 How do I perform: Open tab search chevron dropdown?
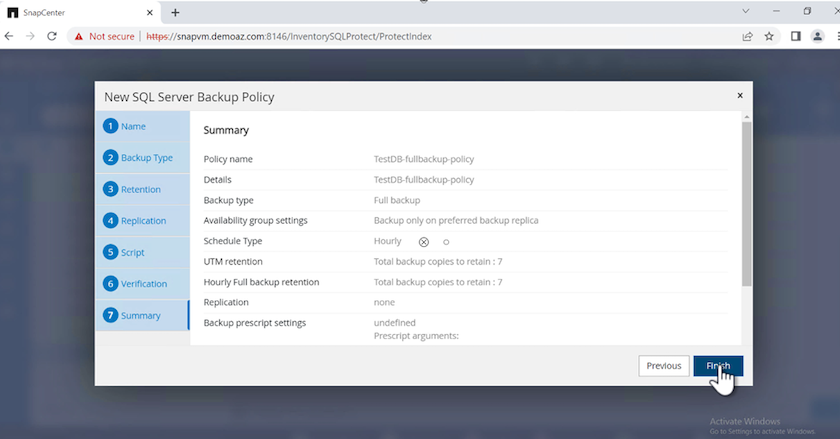pos(745,11)
